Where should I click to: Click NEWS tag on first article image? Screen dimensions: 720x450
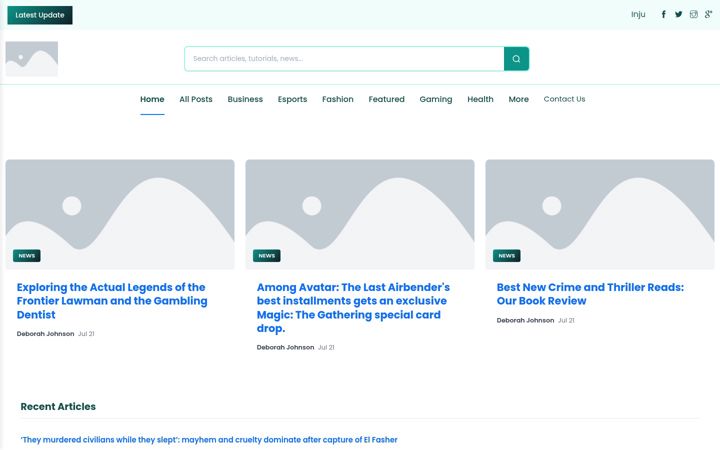[x=27, y=256]
